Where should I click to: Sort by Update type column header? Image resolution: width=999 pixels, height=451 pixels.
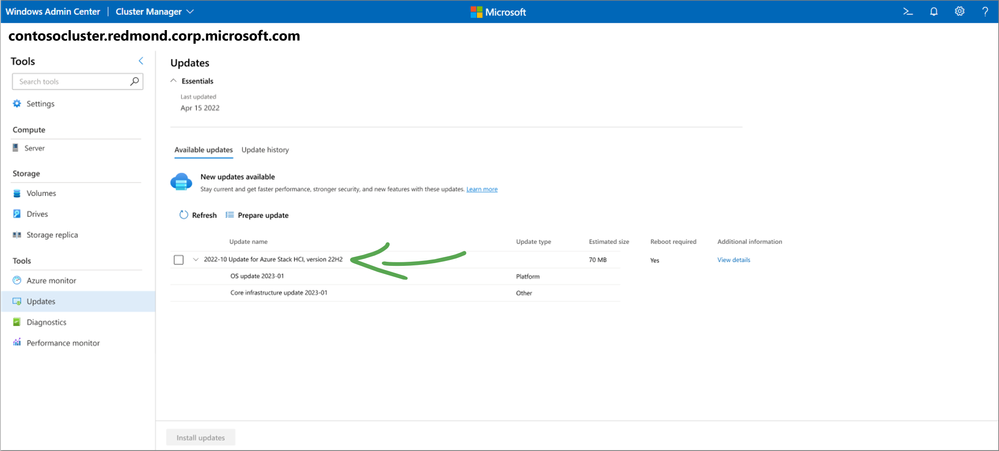click(x=533, y=242)
